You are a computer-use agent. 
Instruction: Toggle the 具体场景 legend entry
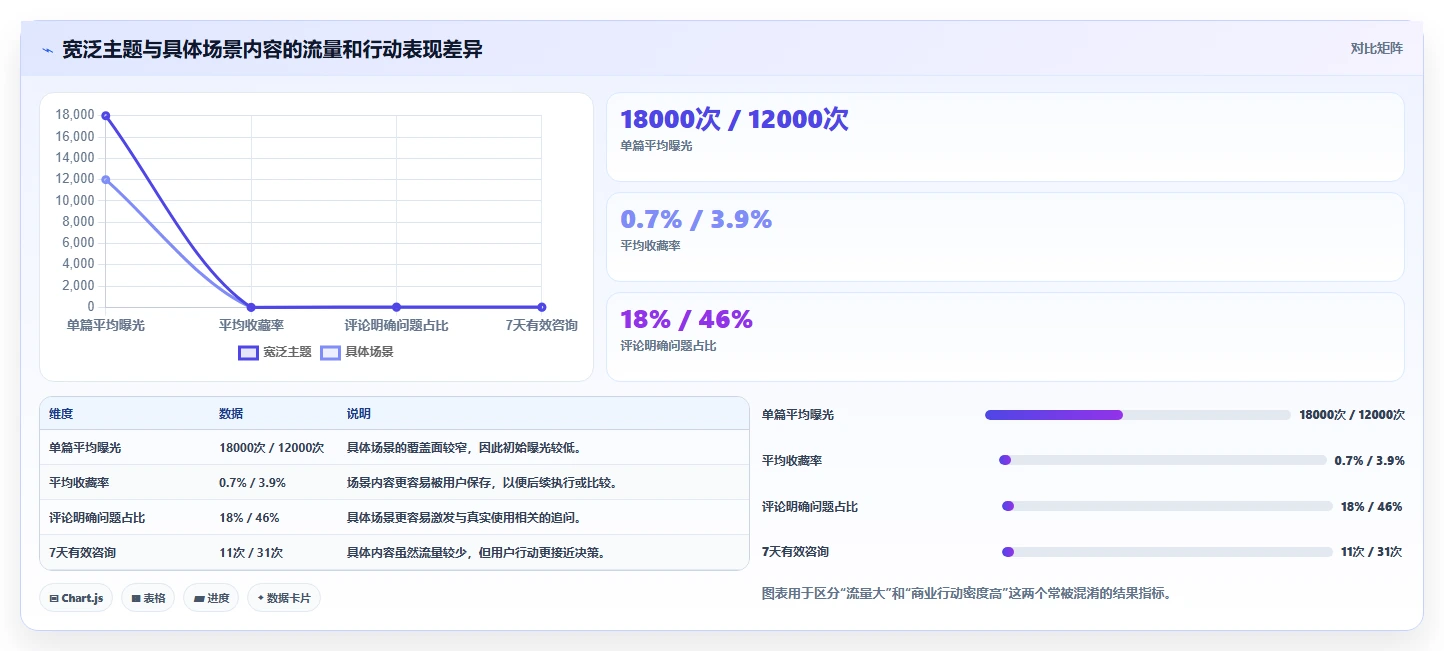tap(357, 352)
